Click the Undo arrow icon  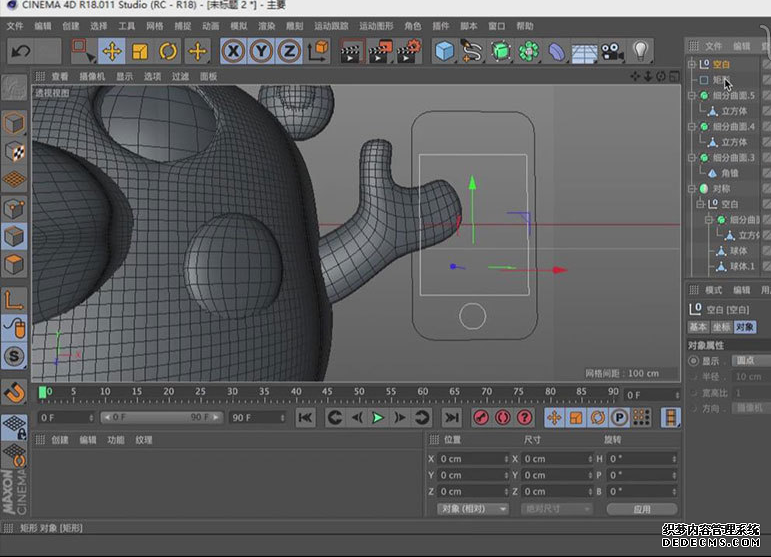click(x=21, y=51)
